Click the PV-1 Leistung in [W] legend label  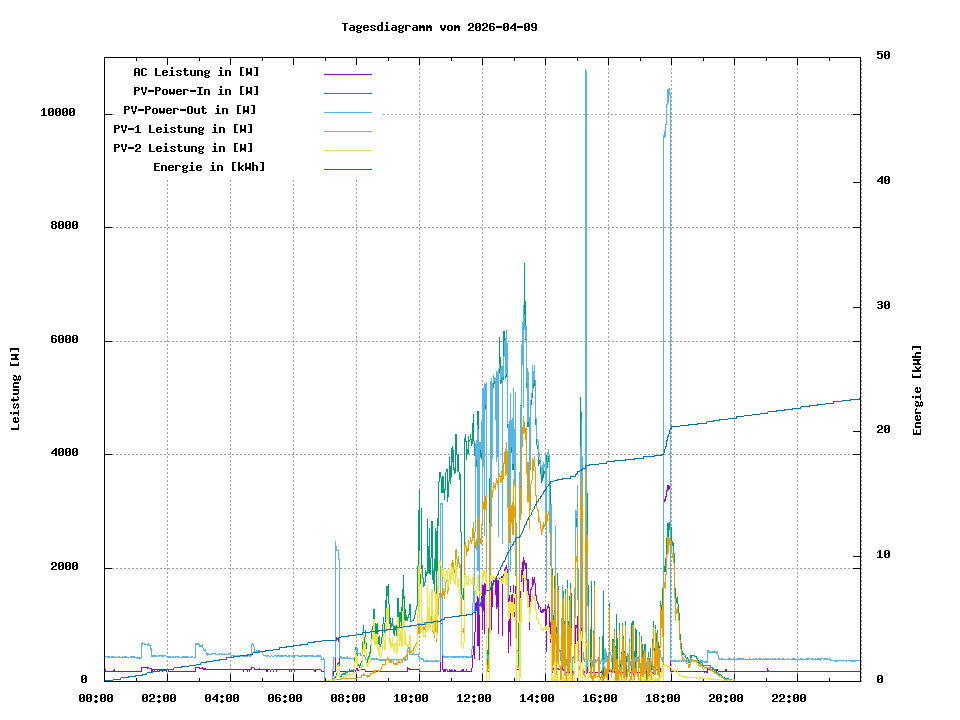coord(183,129)
